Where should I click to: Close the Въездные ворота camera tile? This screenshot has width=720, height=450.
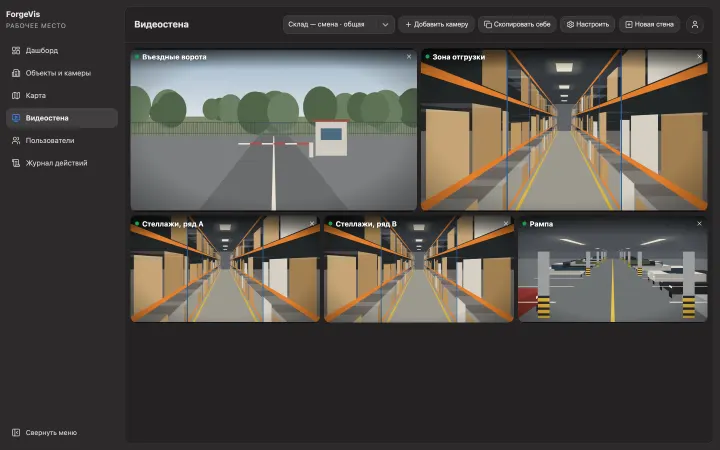pyautogui.click(x=409, y=57)
